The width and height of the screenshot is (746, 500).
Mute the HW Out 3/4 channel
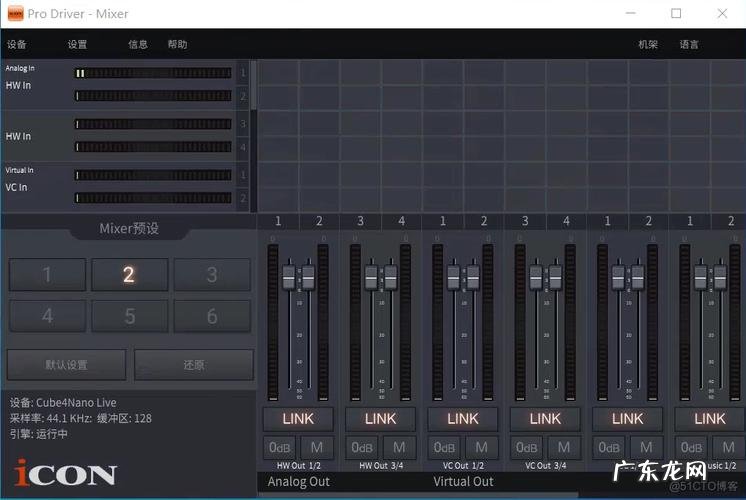coord(399,448)
